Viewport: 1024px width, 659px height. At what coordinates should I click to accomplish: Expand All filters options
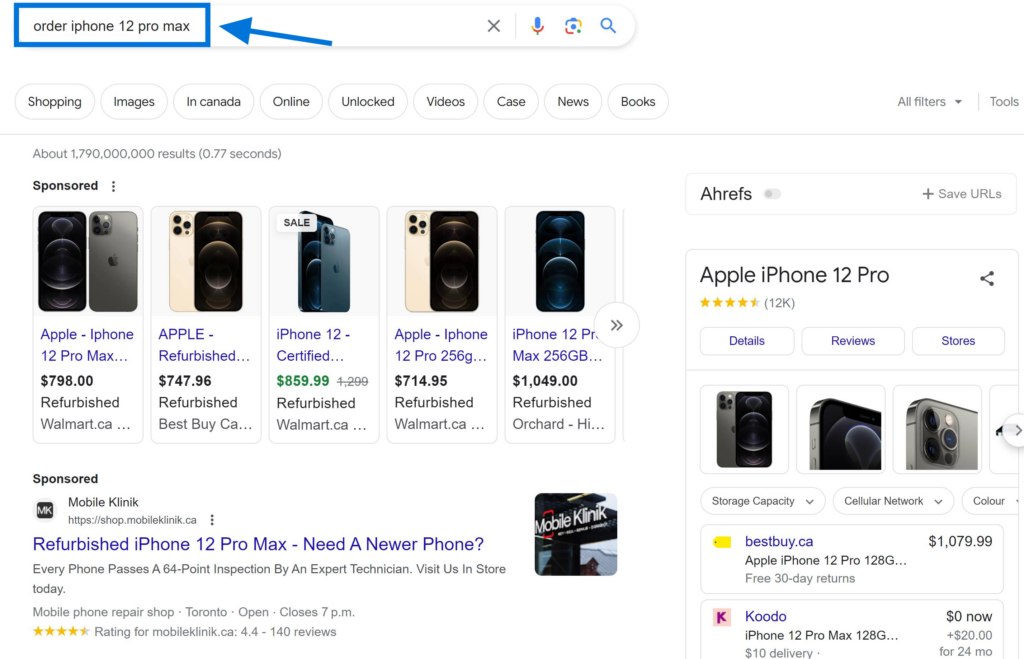[929, 101]
